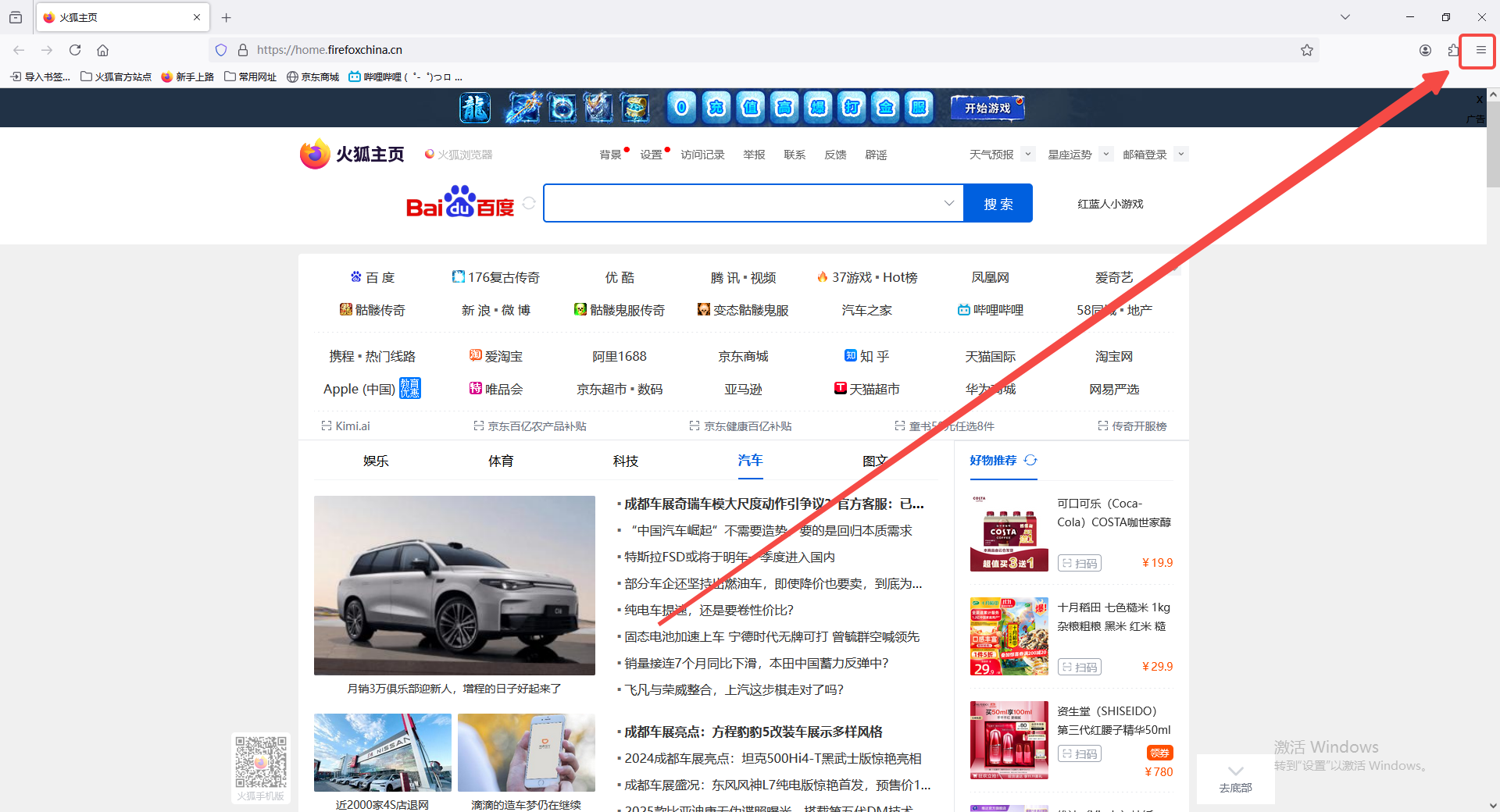Switch to the 娱乐 news tab
1500x812 pixels.
tap(376, 461)
